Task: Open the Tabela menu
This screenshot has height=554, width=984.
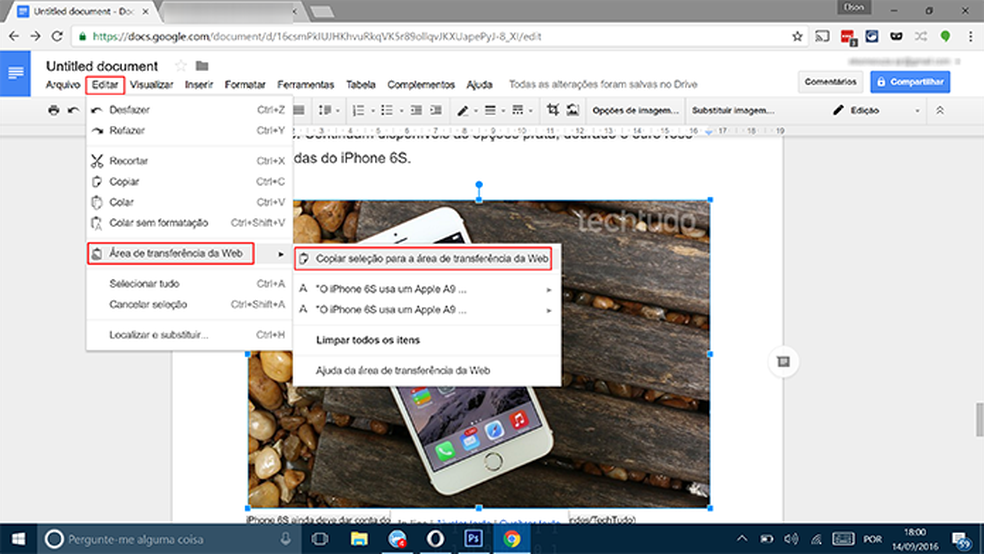Action: 361,84
